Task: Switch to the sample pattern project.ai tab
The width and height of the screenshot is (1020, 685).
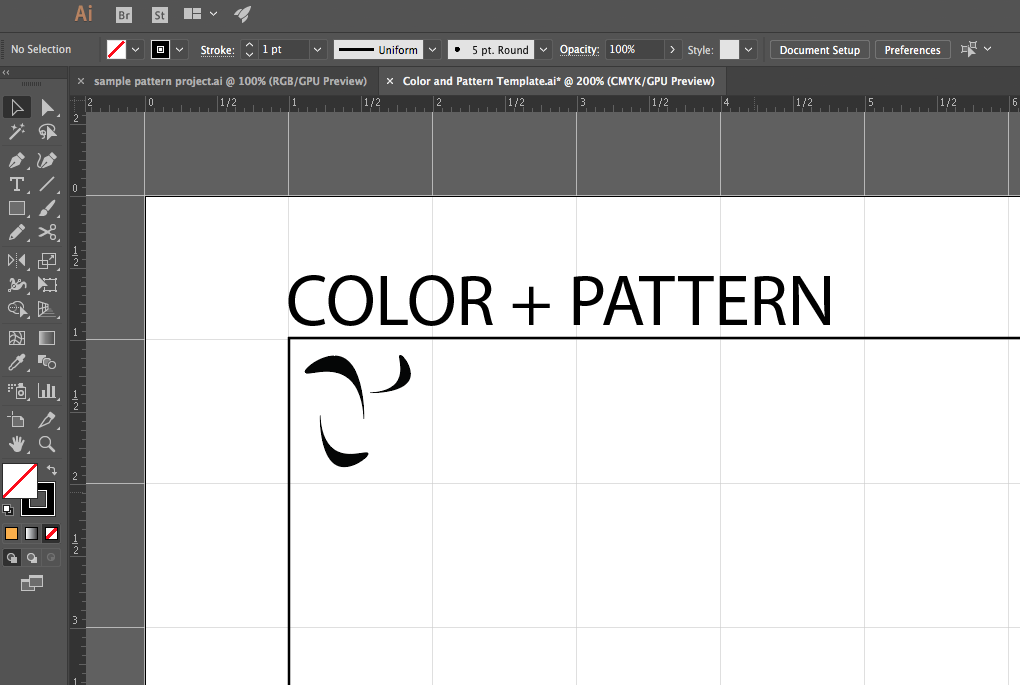Action: tap(228, 81)
